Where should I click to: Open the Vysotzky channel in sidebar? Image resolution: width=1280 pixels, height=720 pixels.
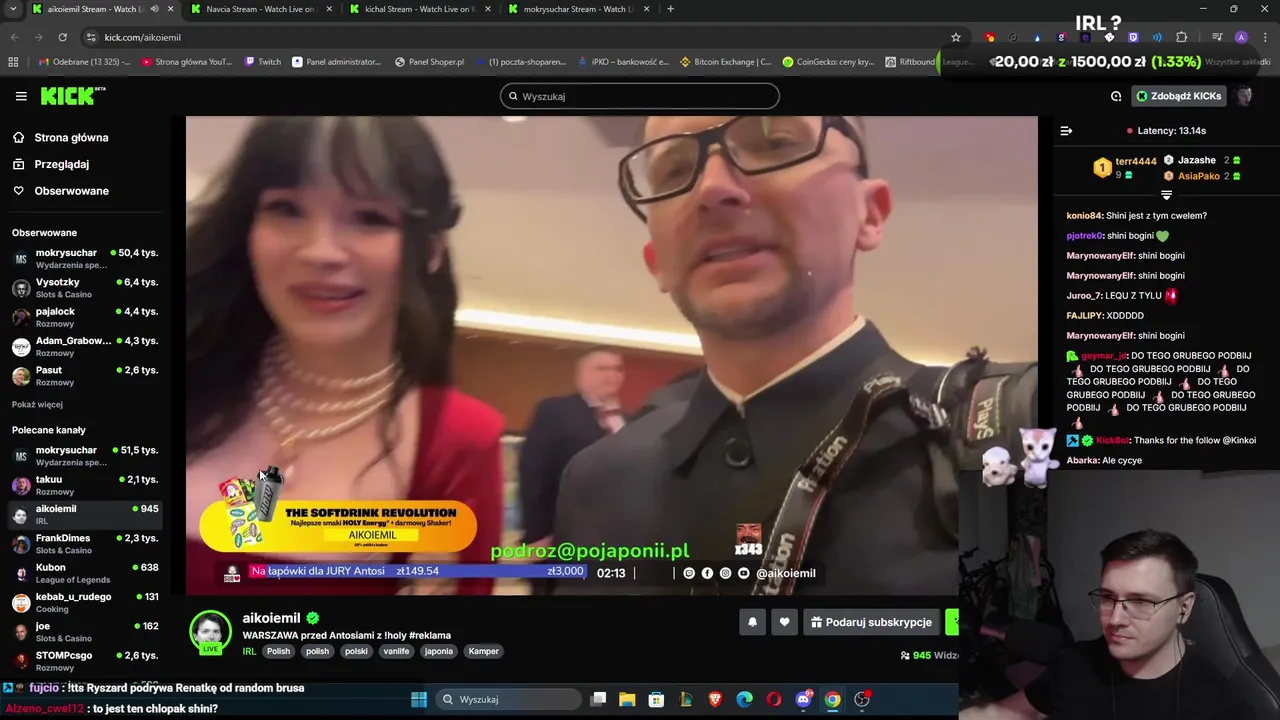84,288
